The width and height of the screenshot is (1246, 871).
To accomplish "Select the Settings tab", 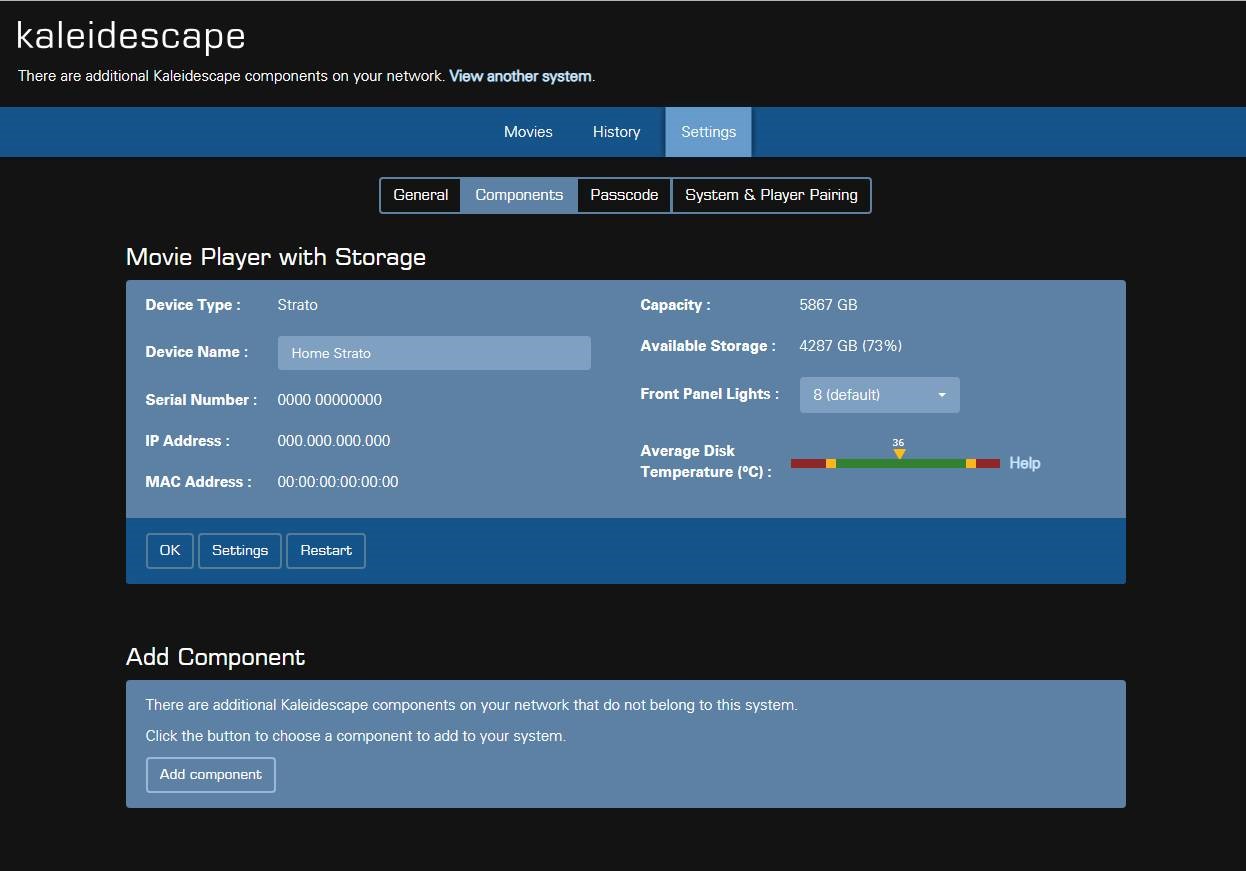I will click(x=708, y=132).
